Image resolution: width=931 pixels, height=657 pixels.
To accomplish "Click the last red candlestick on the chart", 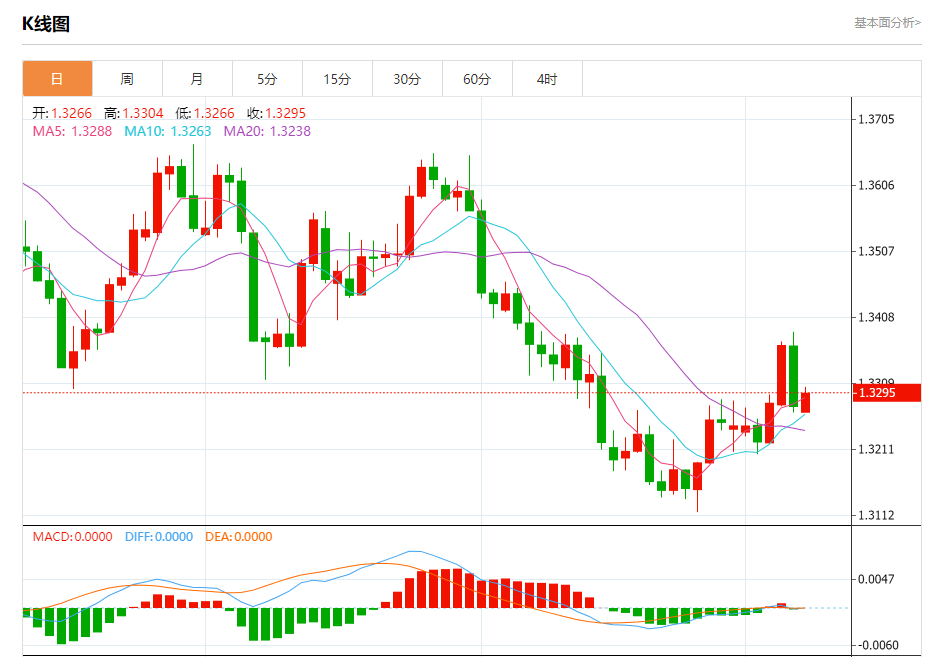I will (806, 402).
